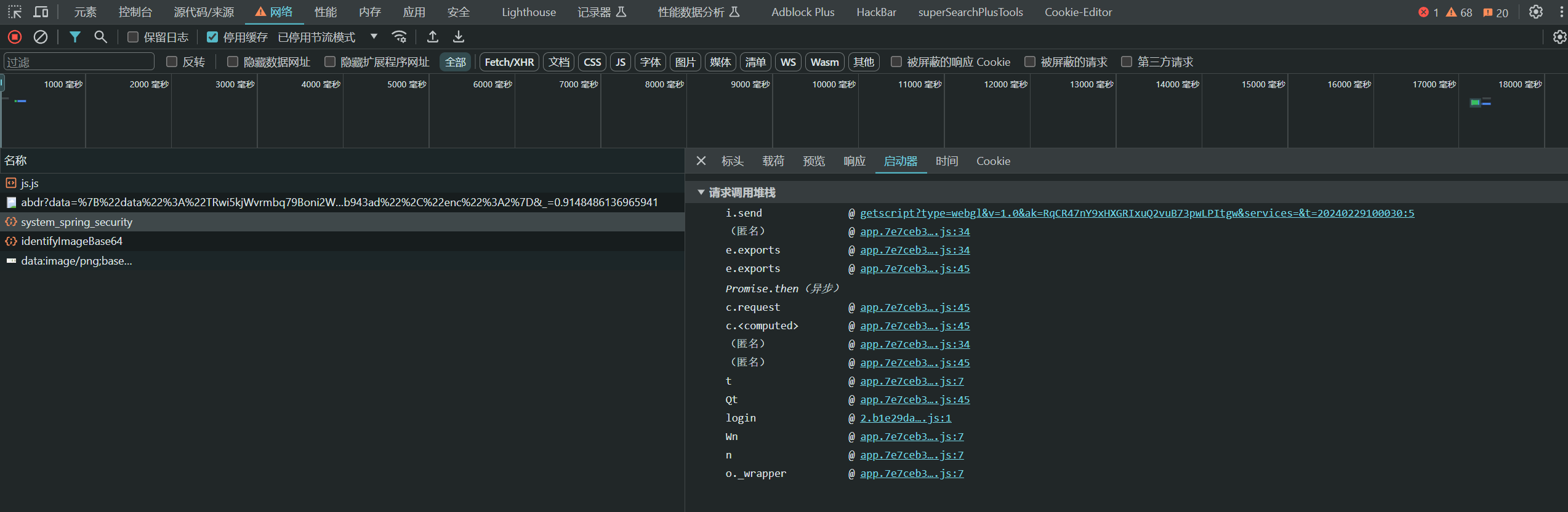Filter requests by CSS type
Viewport: 1568px width, 512px height.
pos(592,62)
